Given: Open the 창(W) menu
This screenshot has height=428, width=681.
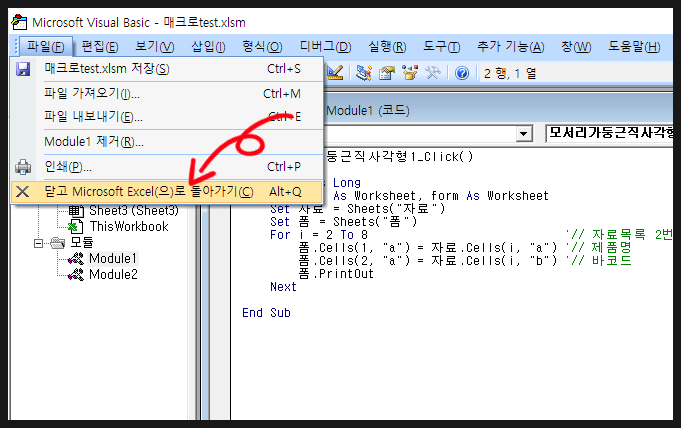Looking at the screenshot, I should tap(576, 46).
